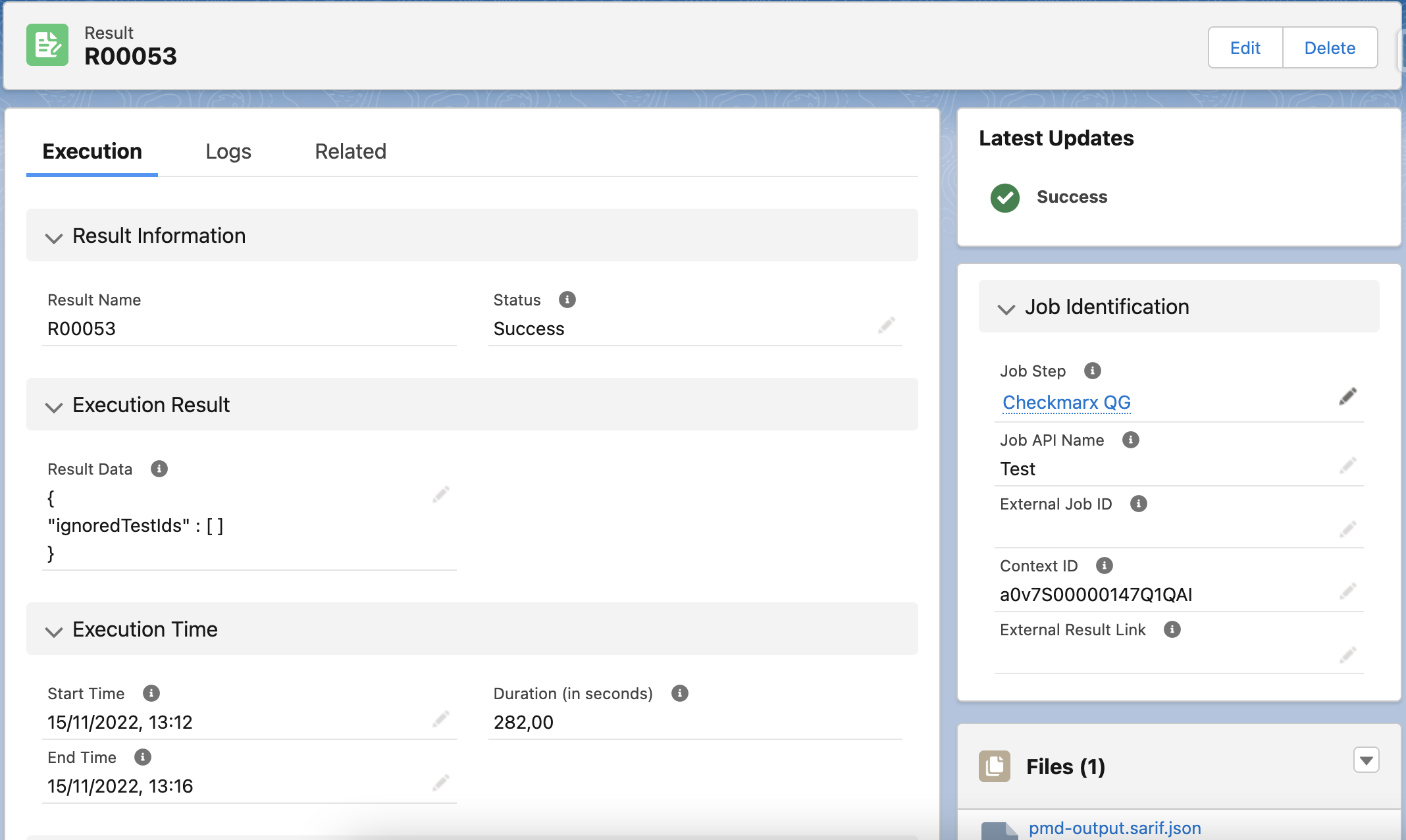Click the green Success checkmark icon

[x=1005, y=197]
